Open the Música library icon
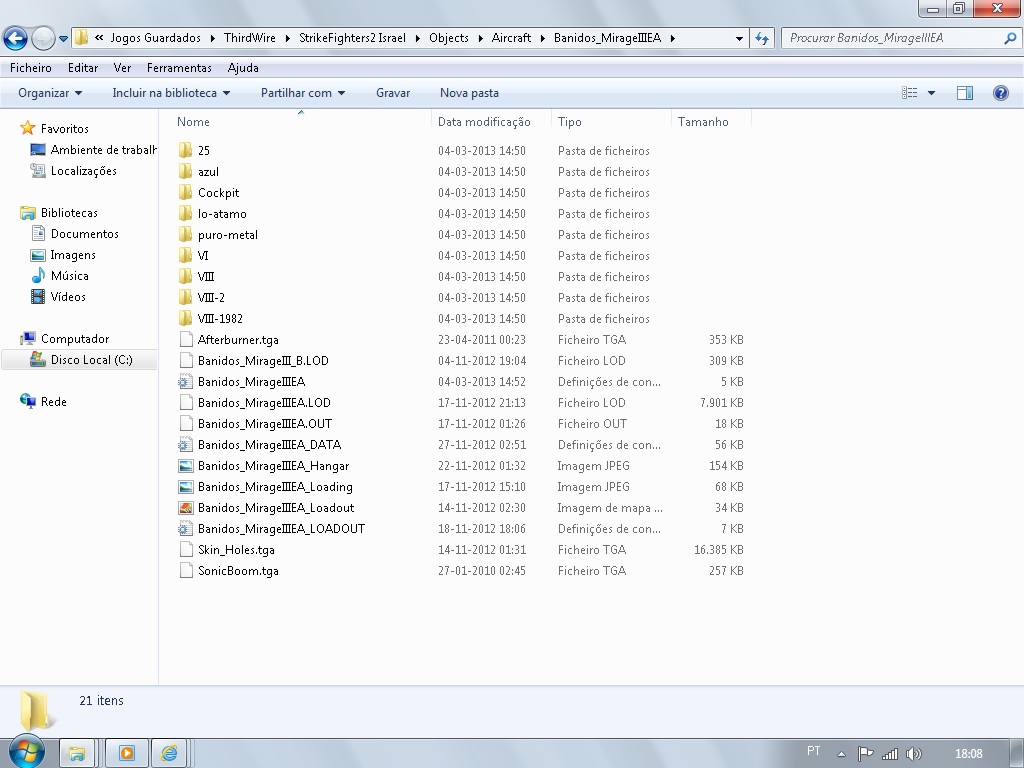This screenshot has width=1024, height=768. 39,276
